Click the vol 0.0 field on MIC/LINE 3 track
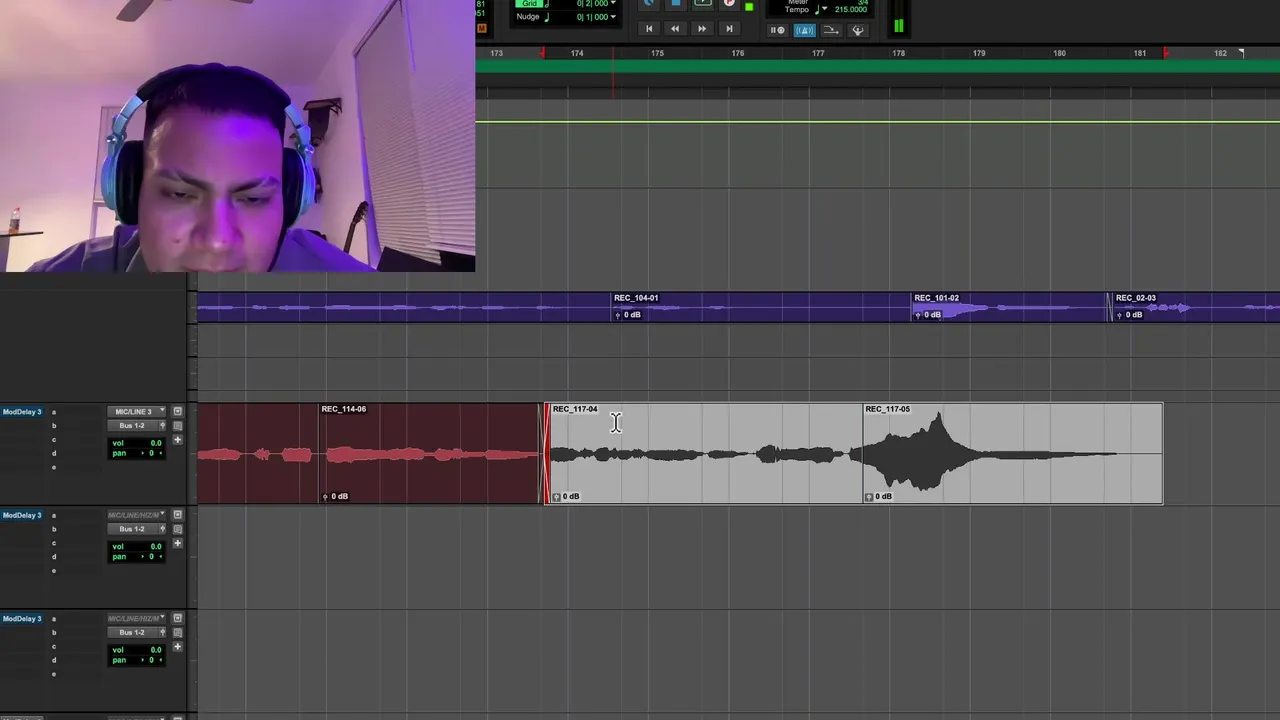This screenshot has height=720, width=1280. point(137,443)
